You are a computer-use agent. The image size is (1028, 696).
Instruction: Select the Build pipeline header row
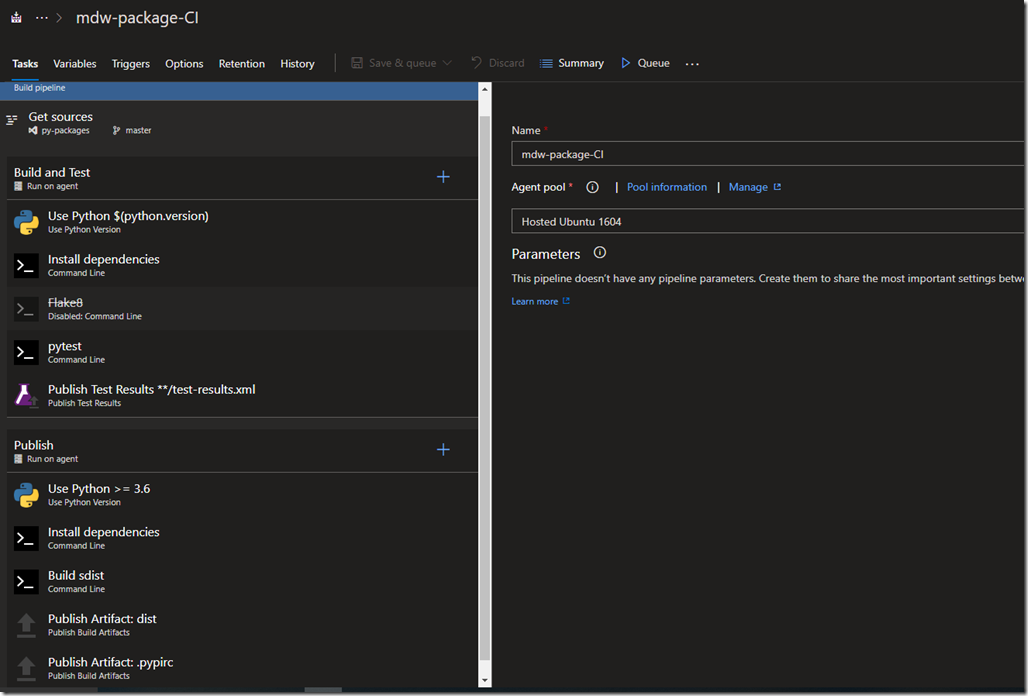pos(239,90)
